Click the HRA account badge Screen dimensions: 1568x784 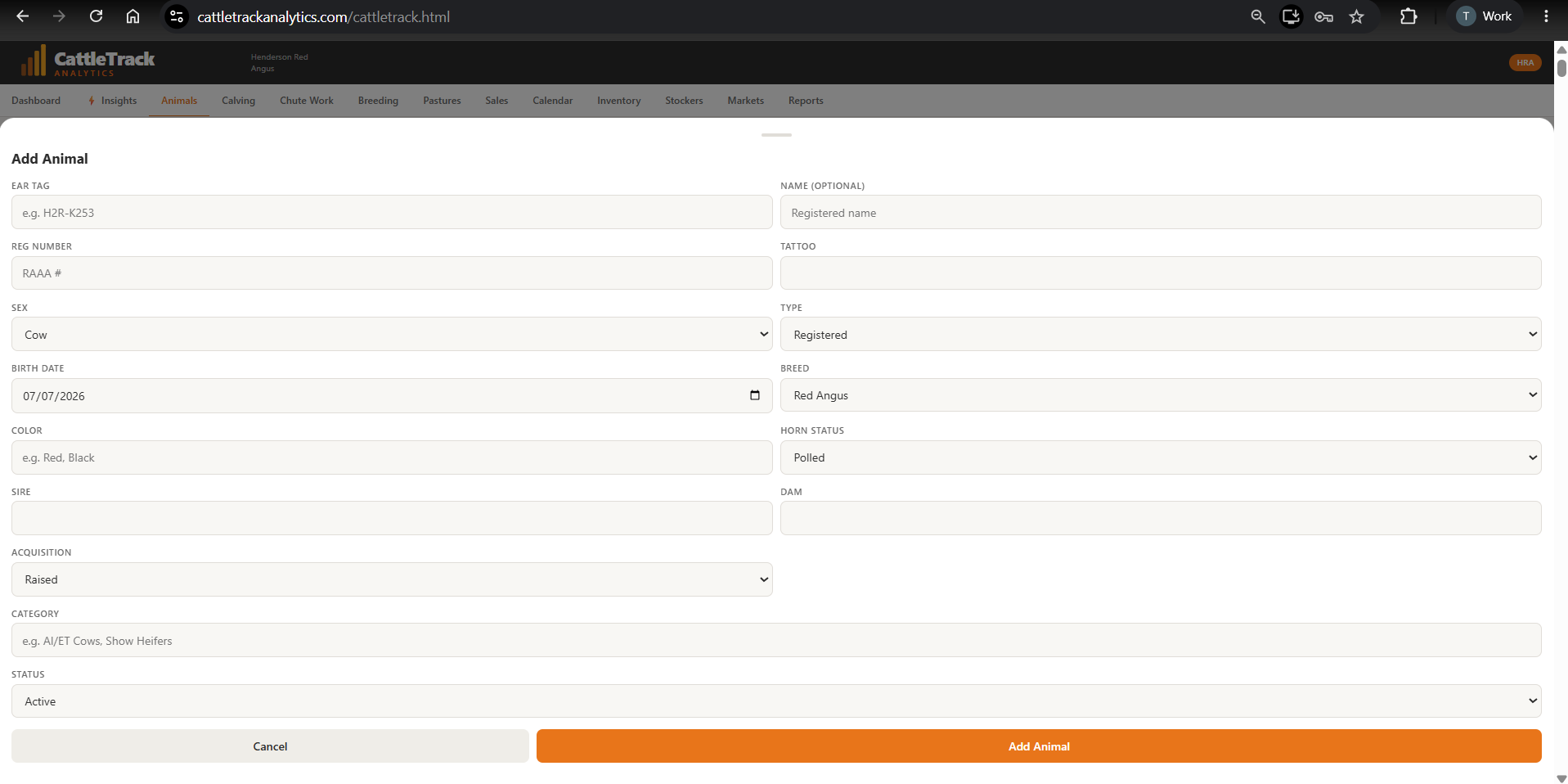[x=1525, y=63]
